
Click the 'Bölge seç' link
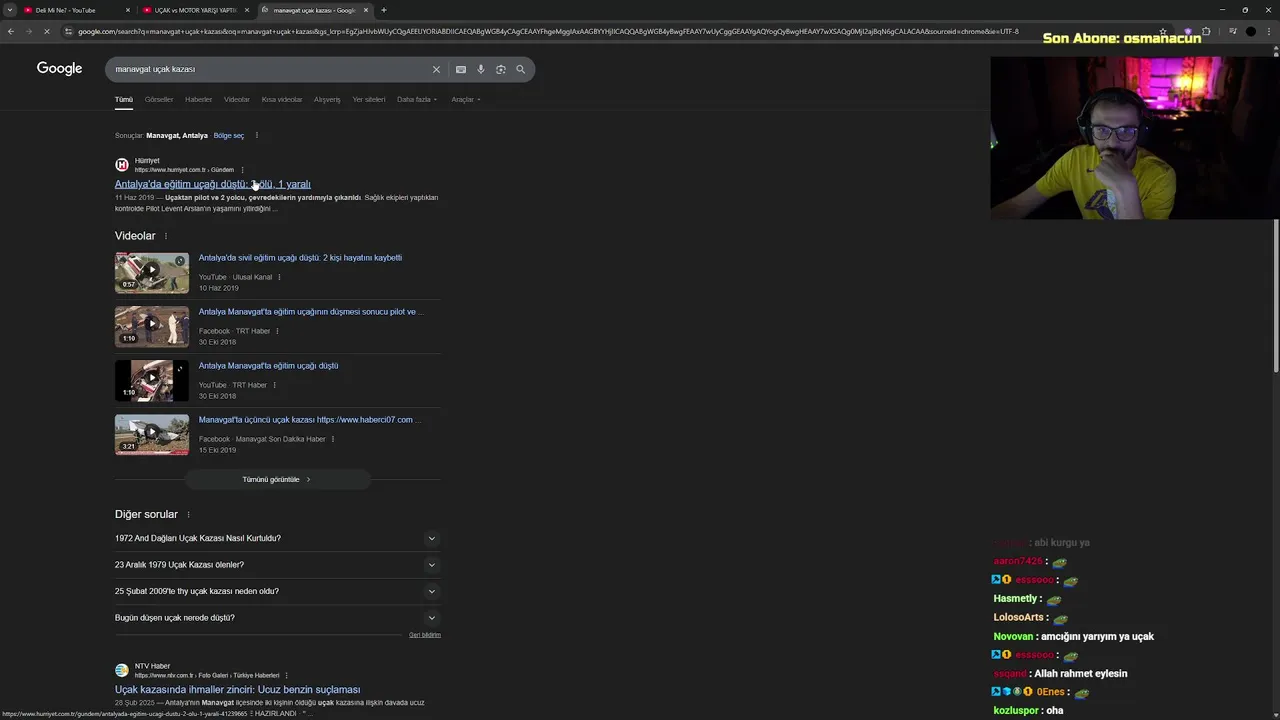coord(229,135)
